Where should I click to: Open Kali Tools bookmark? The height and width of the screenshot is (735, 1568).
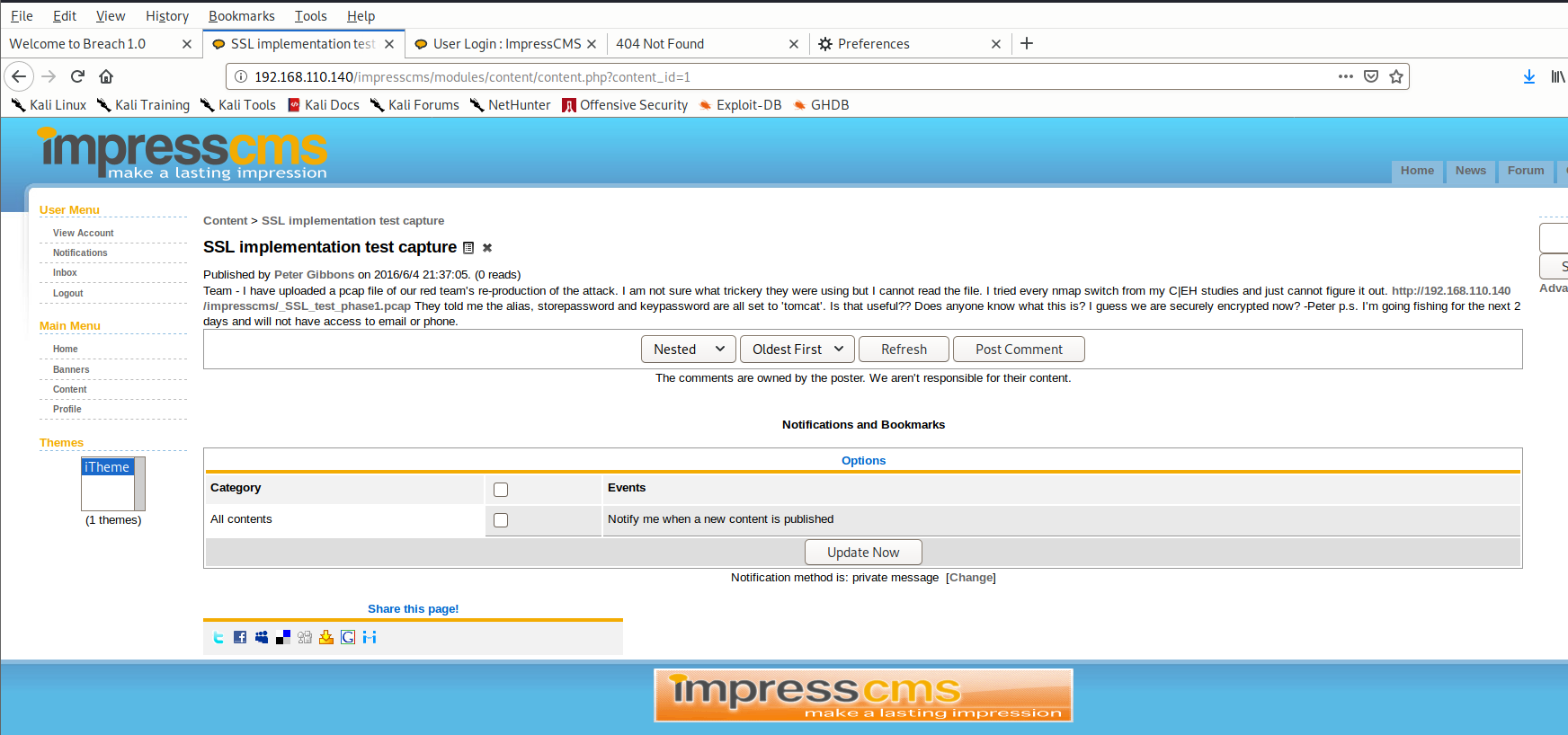238,105
